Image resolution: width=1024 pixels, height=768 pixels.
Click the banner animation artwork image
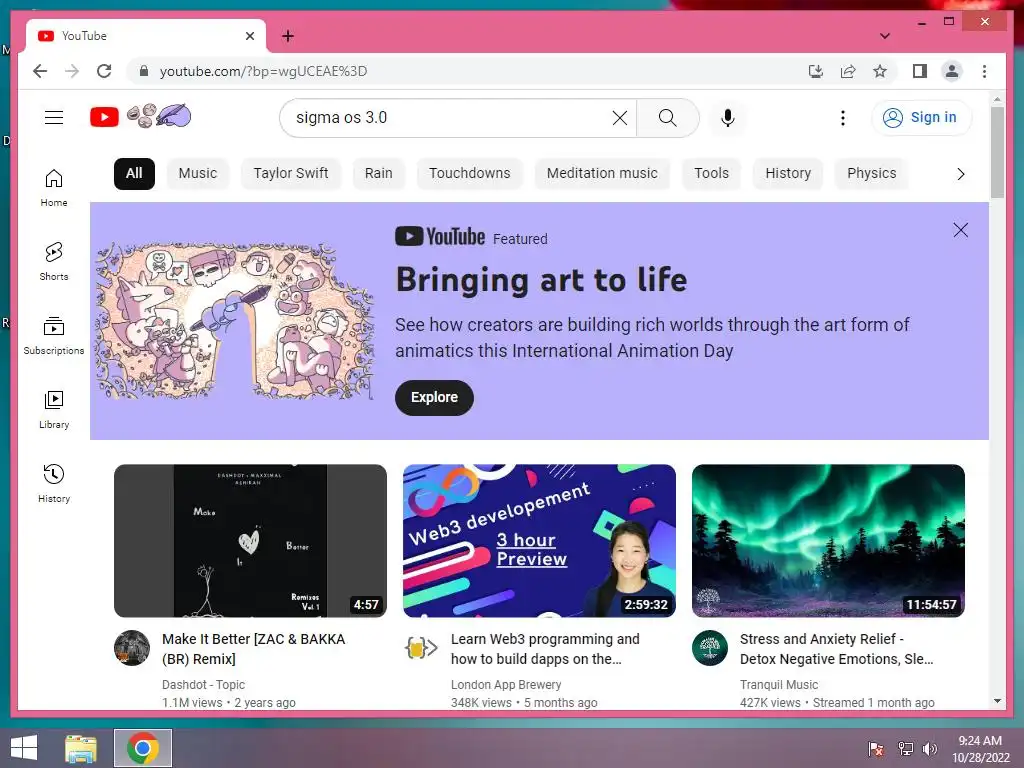click(x=235, y=321)
